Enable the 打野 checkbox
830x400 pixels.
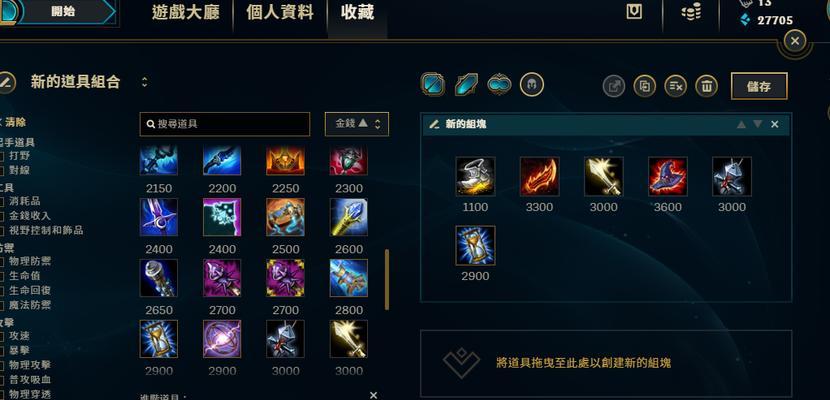(x=2, y=156)
